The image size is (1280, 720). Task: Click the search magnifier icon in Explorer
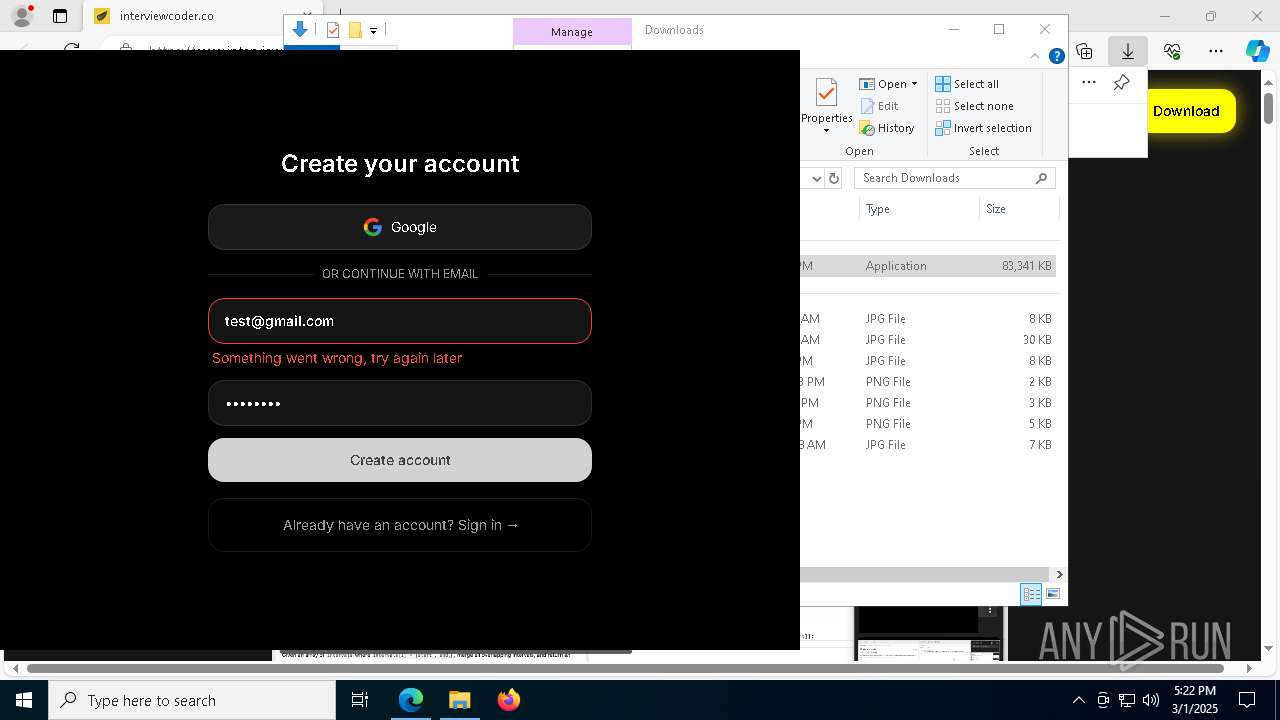[1041, 178]
